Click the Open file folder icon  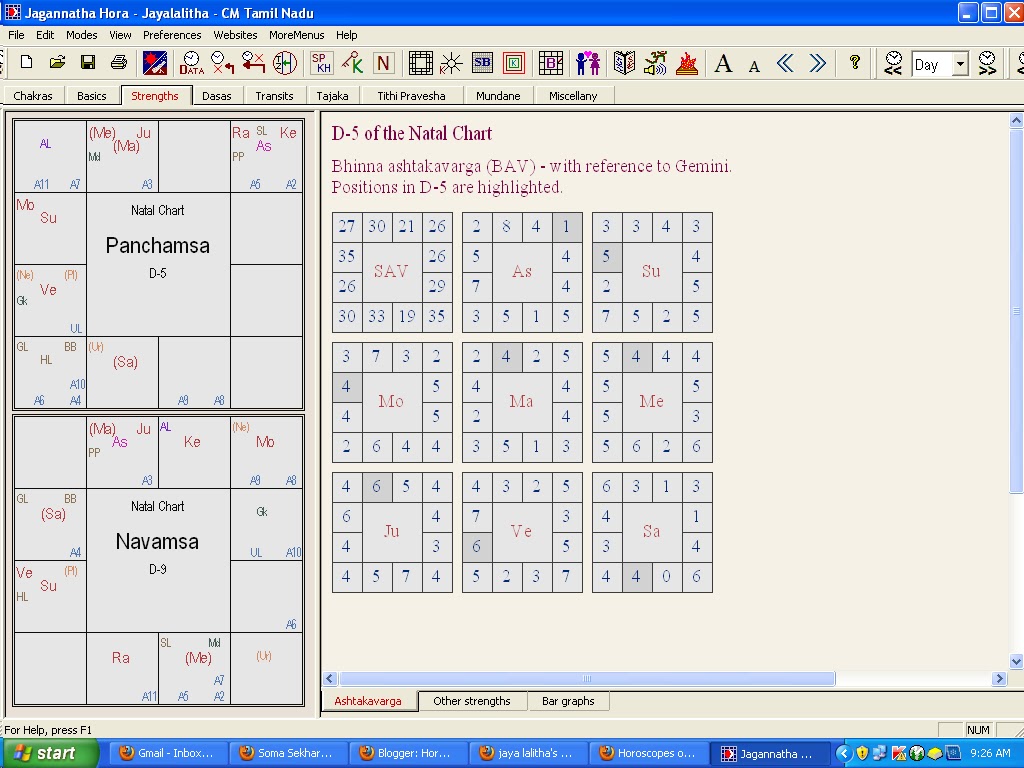[57, 63]
